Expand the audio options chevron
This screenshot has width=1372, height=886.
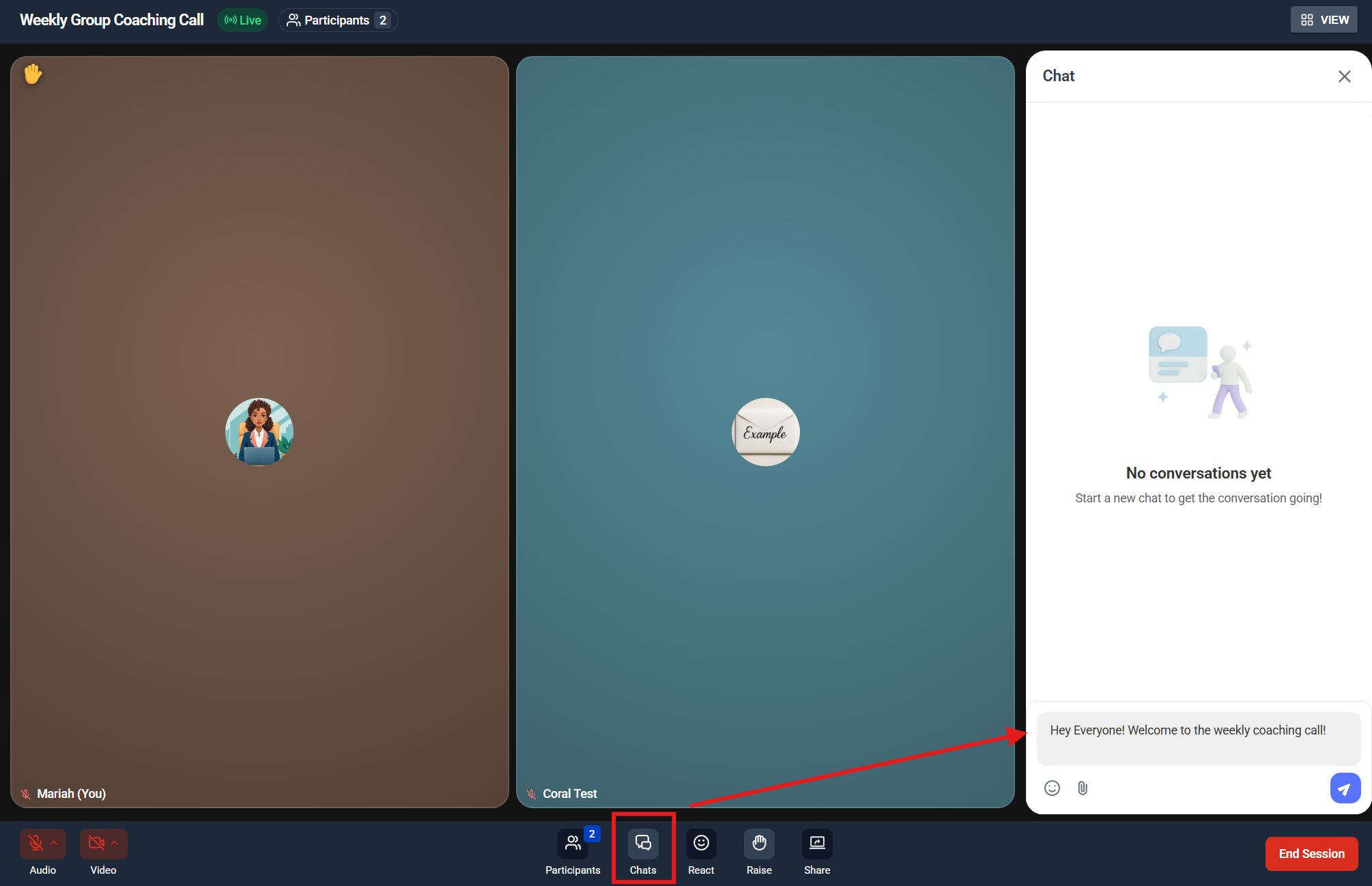click(54, 843)
